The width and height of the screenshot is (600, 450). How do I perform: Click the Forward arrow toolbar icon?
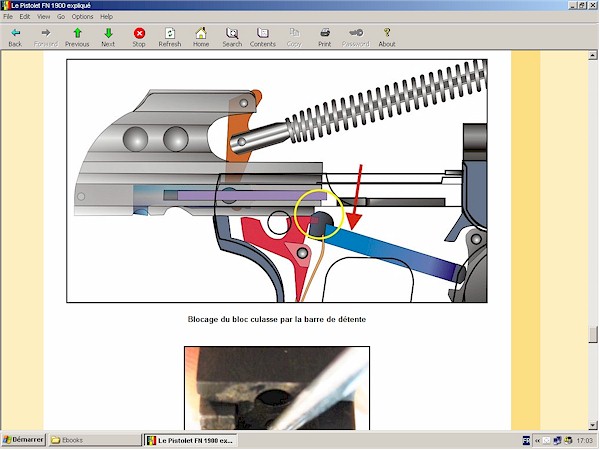point(46,37)
